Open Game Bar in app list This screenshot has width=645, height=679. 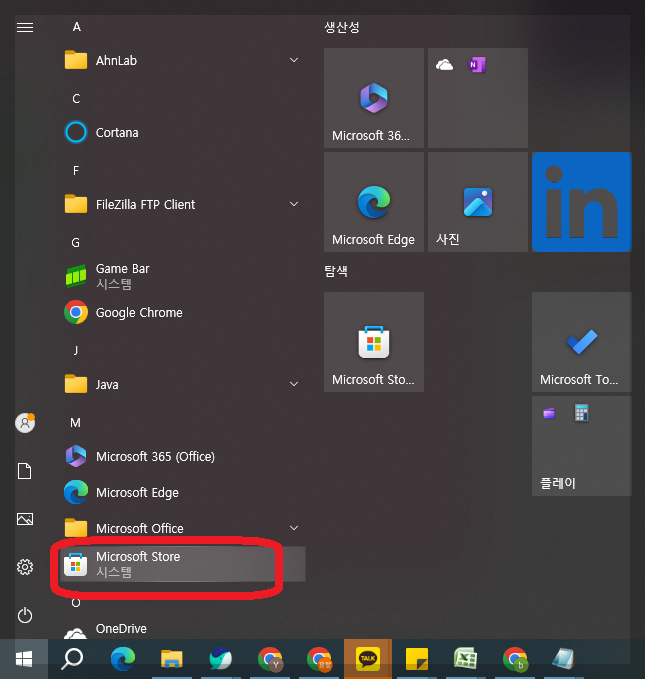click(x=182, y=276)
